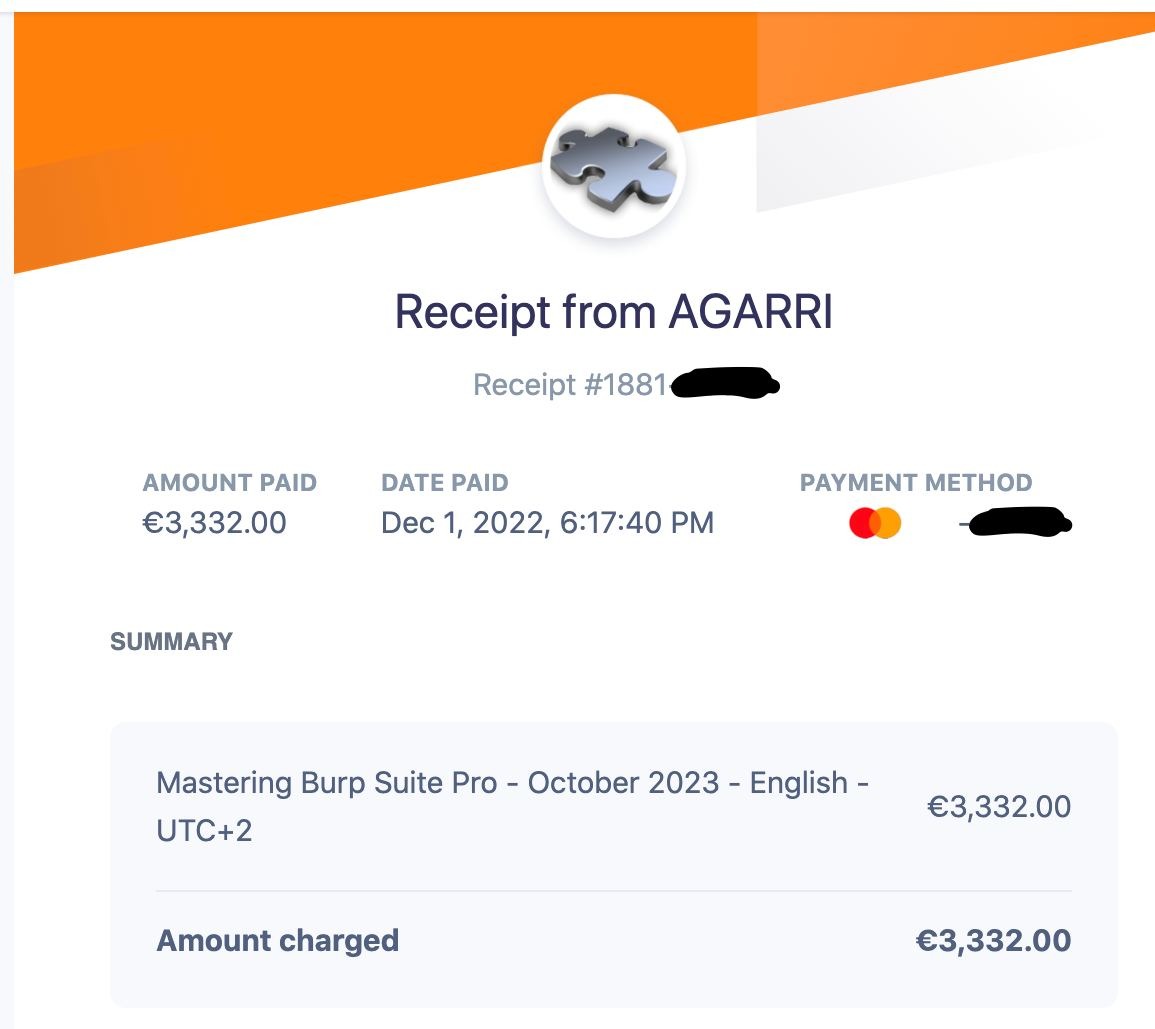1155x1029 pixels.
Task: Select the Dec 1, 2022 payment date
Action: 547,523
